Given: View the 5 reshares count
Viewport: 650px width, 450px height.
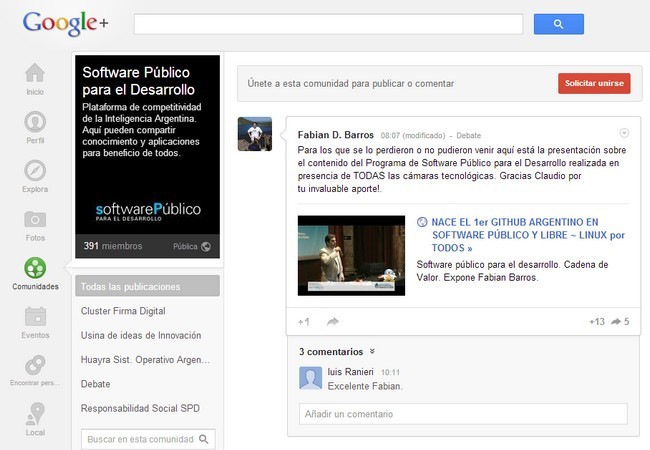Looking at the screenshot, I should 620,322.
